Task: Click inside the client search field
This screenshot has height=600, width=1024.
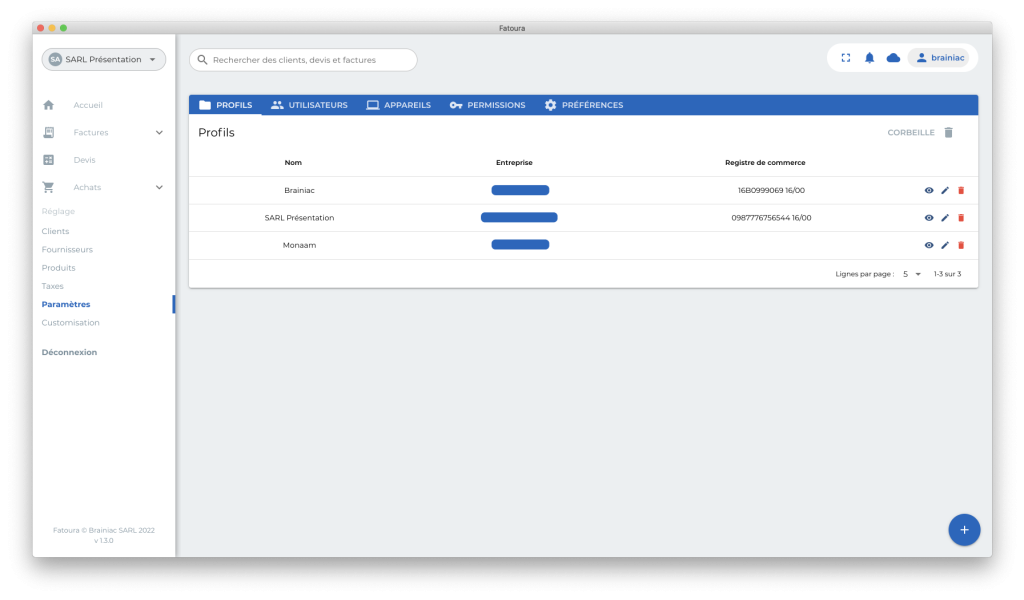Action: point(302,59)
